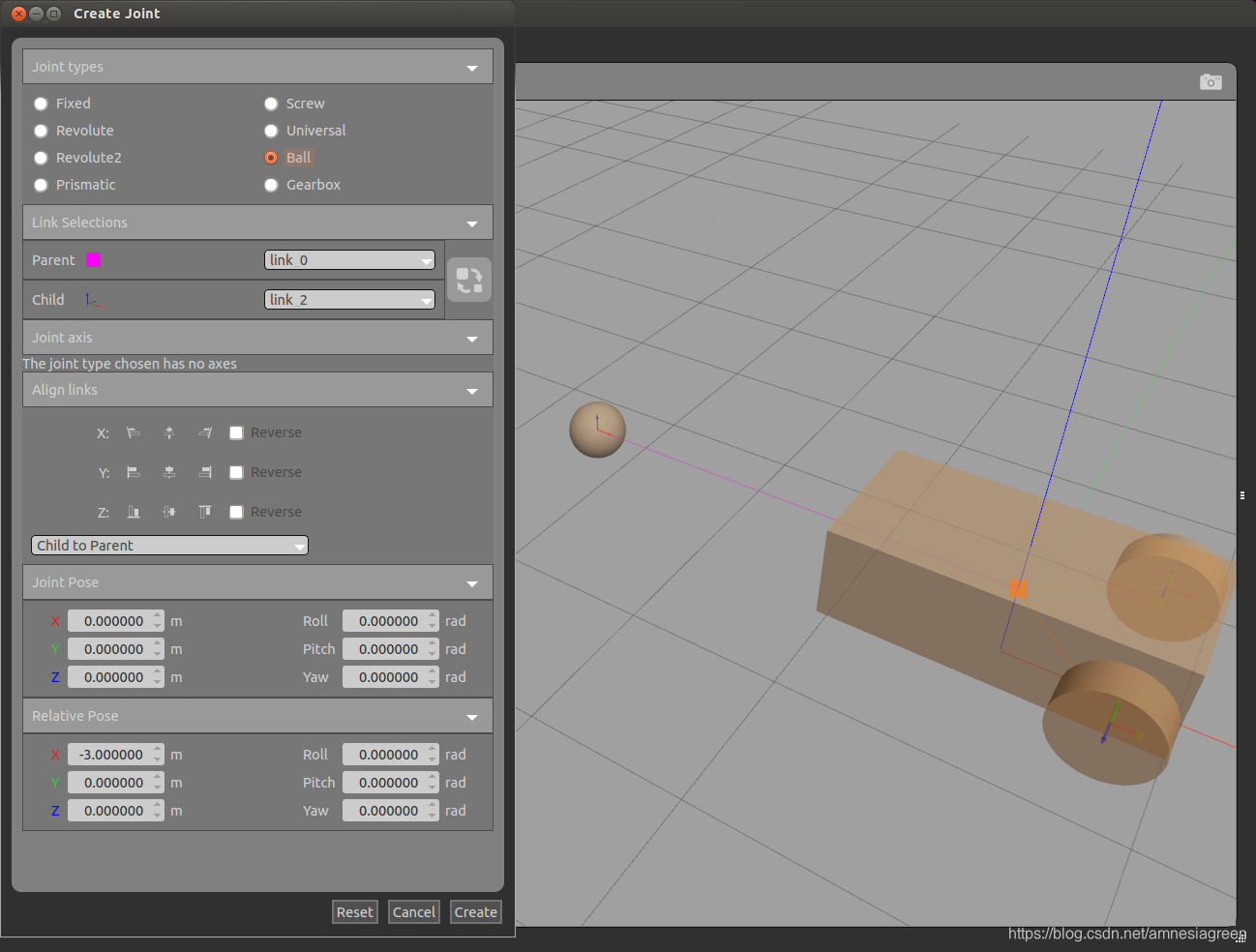Click the Relative Pose Roll field
Viewport: 1256px width, 952px height.
[391, 755]
